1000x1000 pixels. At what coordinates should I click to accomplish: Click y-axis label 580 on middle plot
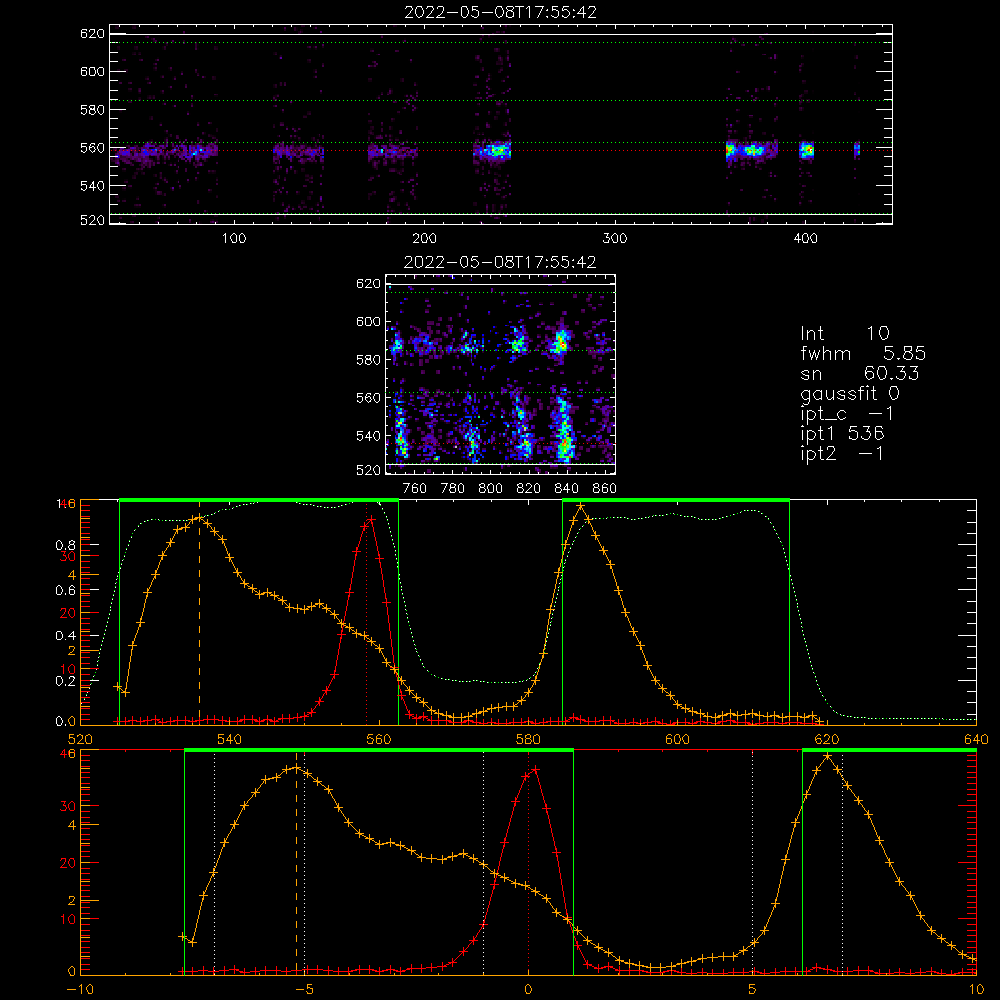coord(369,360)
